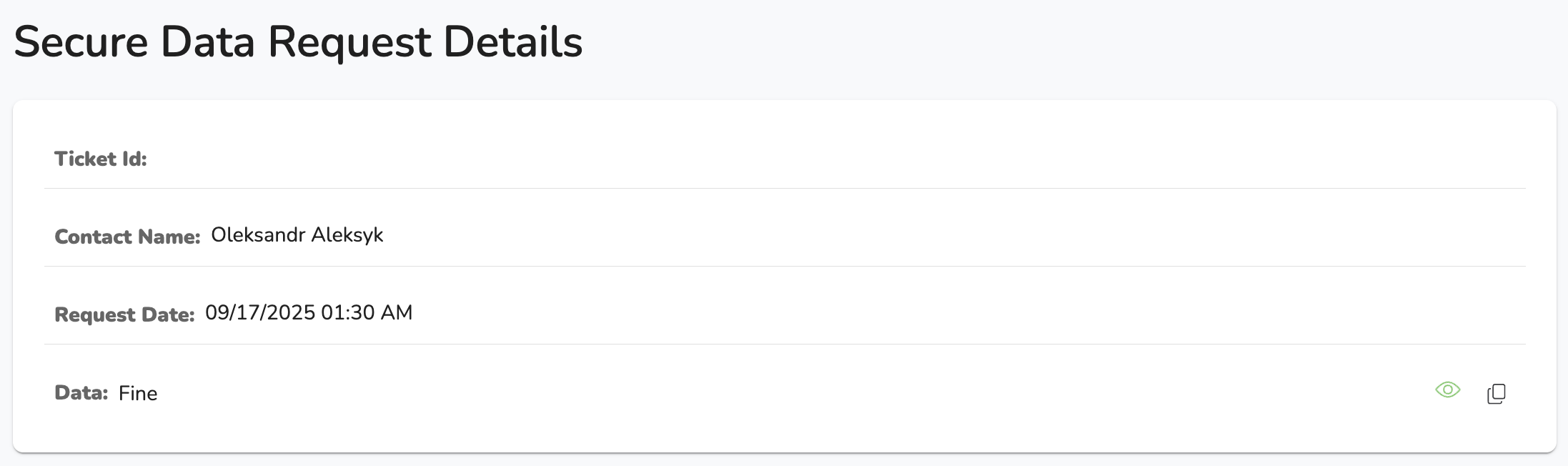Image resolution: width=1568 pixels, height=466 pixels.
Task: Select the Contact Name label
Action: pos(127,237)
